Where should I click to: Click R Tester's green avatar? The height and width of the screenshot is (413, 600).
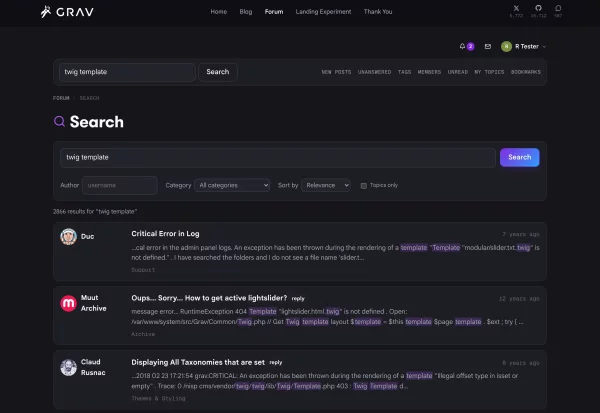tap(506, 46)
